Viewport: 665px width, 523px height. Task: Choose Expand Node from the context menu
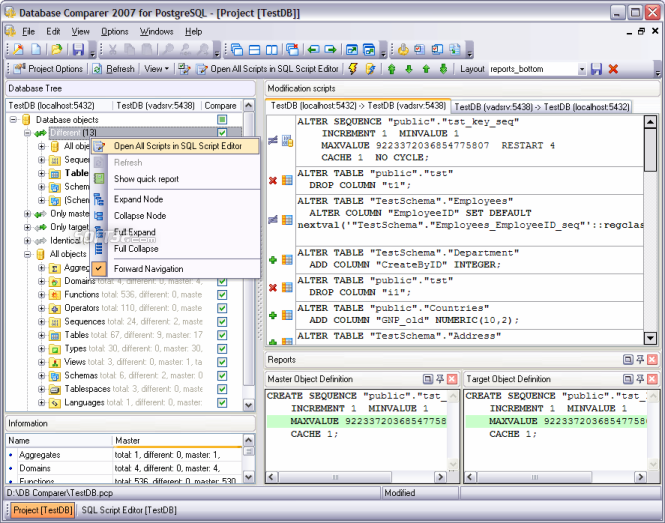(x=175, y=199)
